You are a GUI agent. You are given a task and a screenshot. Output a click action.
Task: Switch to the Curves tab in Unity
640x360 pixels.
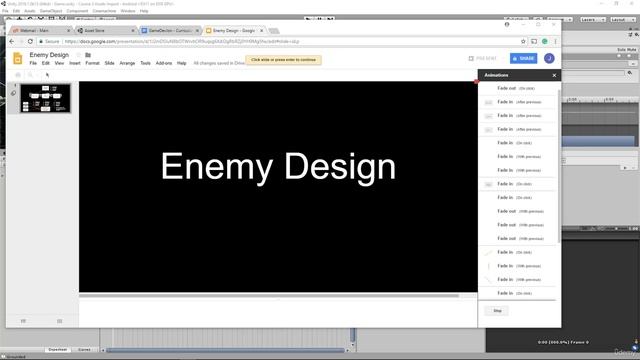pos(84,349)
